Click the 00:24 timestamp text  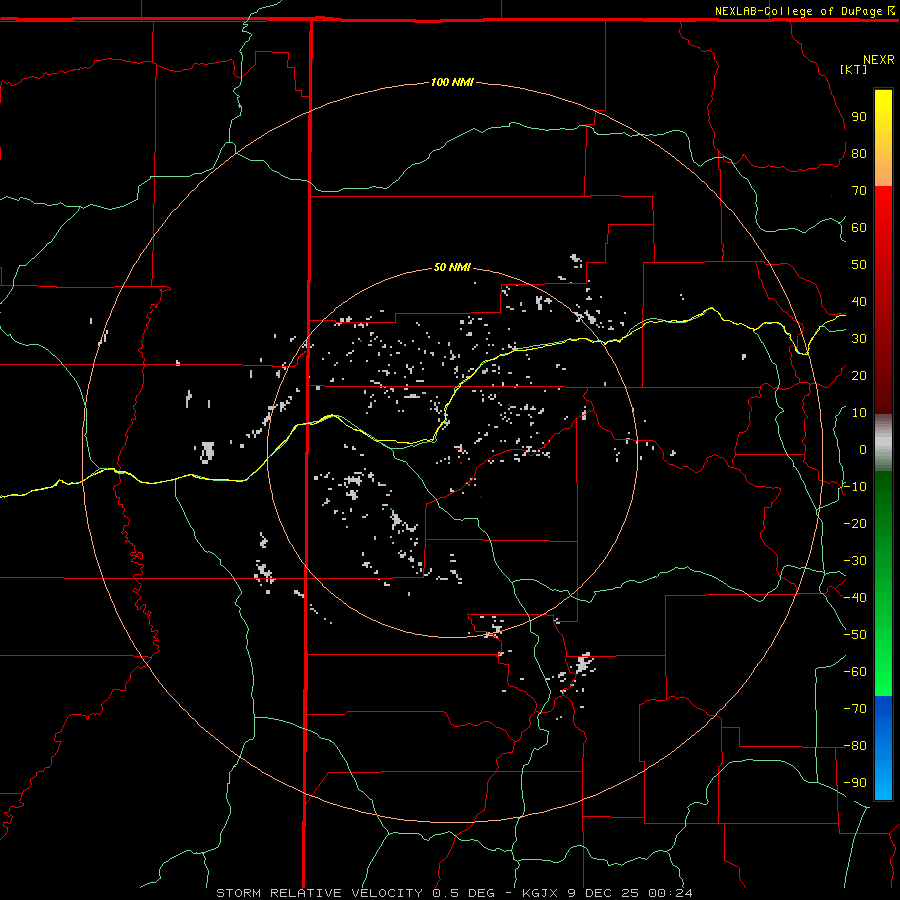click(670, 893)
